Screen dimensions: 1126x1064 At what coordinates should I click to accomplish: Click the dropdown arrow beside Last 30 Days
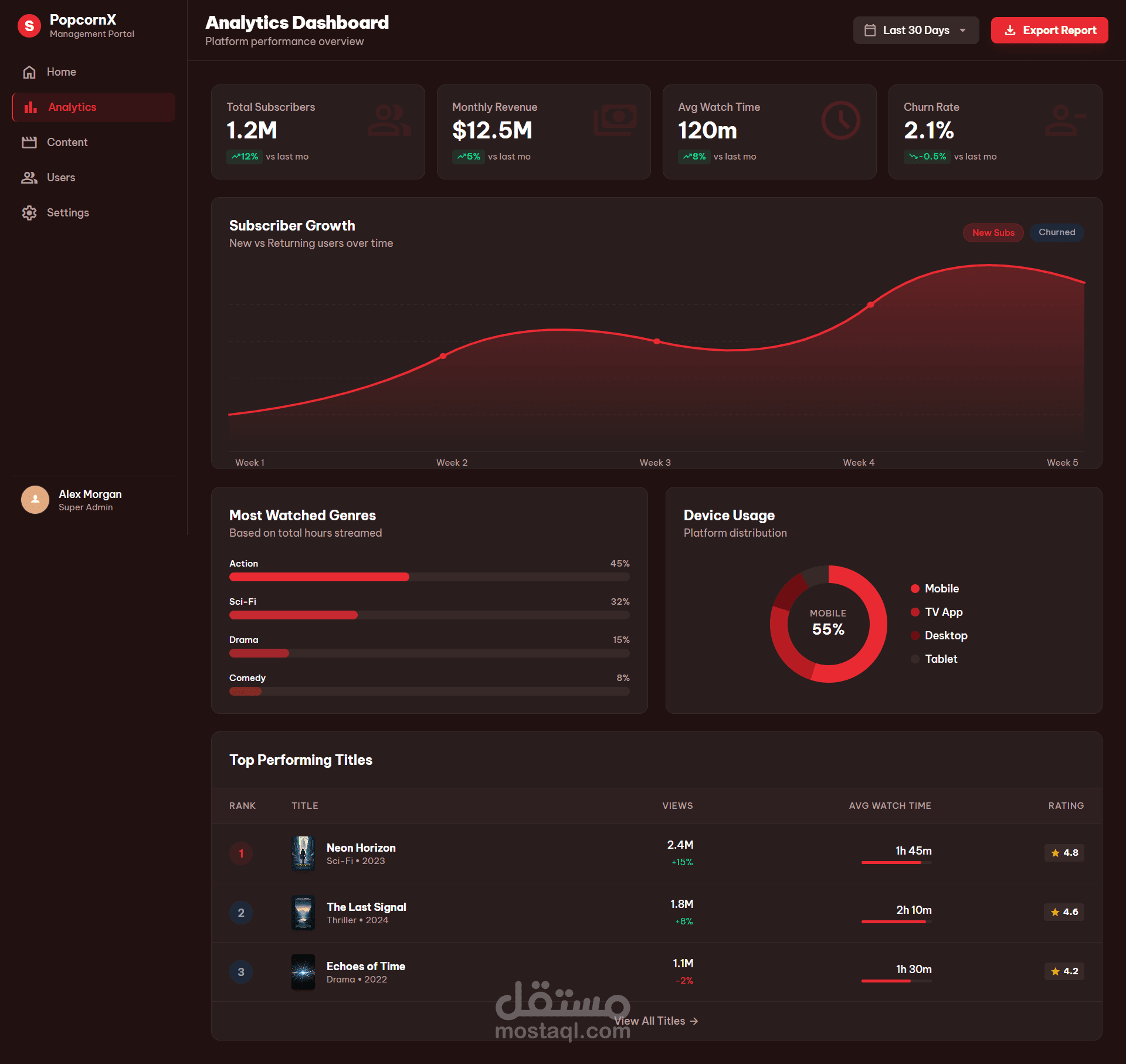tap(962, 31)
